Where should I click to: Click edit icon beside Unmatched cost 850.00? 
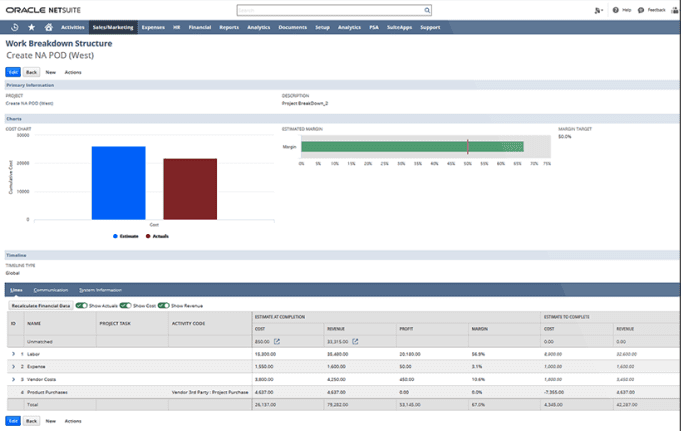coord(277,342)
